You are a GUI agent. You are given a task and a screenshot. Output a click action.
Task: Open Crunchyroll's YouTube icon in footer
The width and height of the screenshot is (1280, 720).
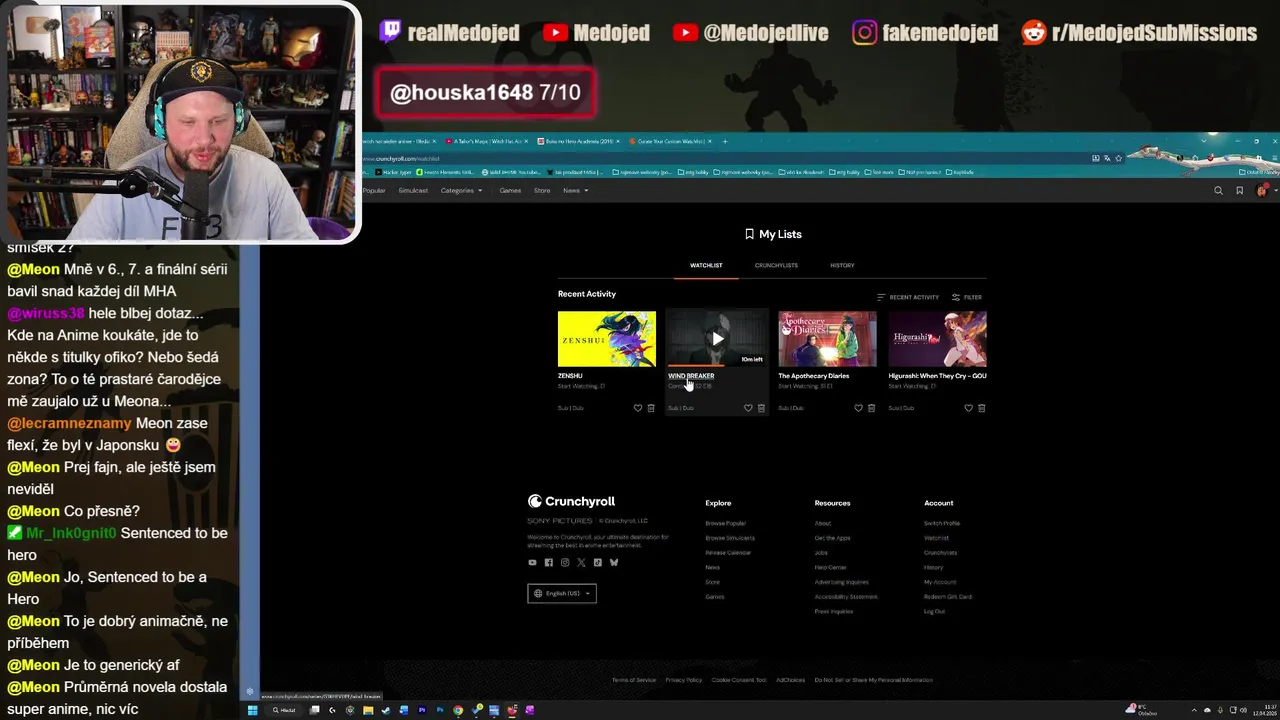point(532,562)
